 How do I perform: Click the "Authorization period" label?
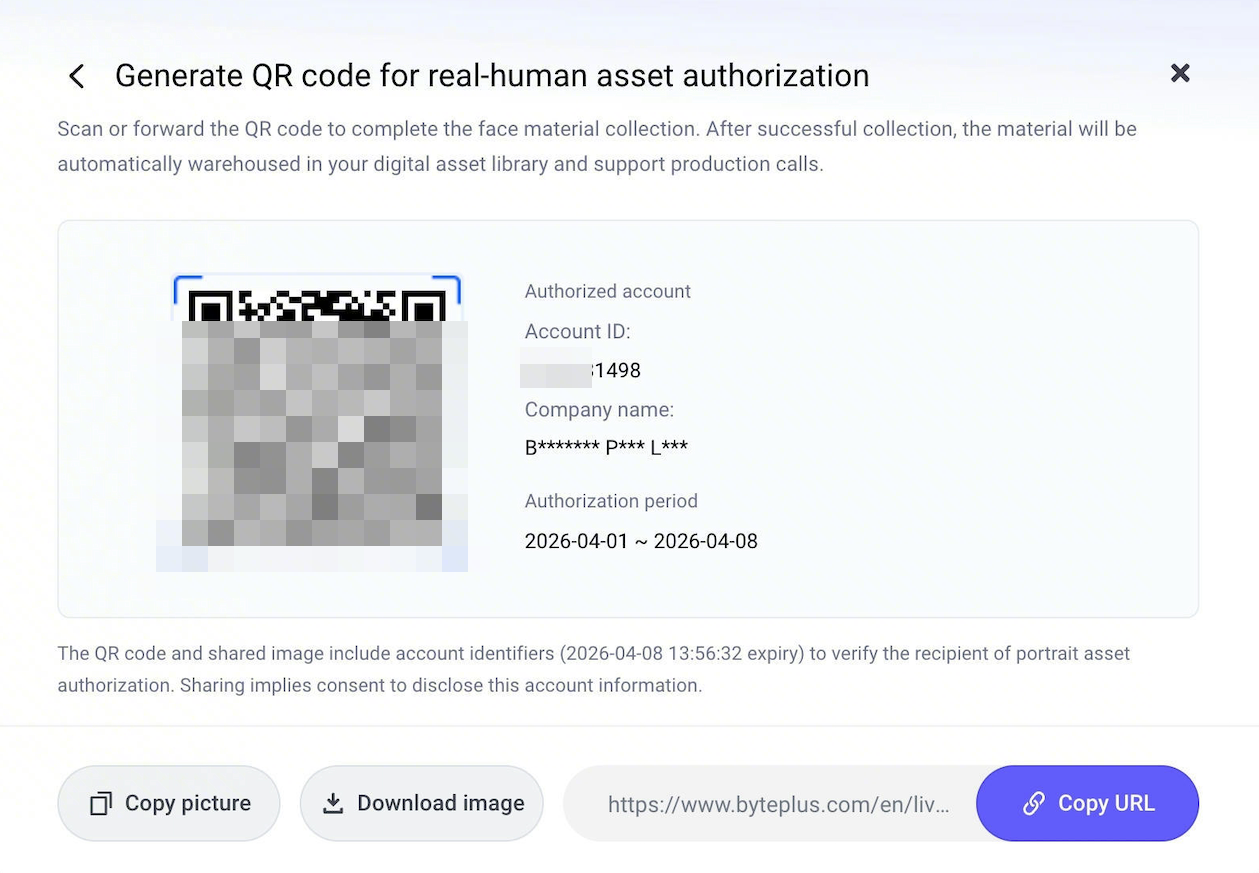611,501
